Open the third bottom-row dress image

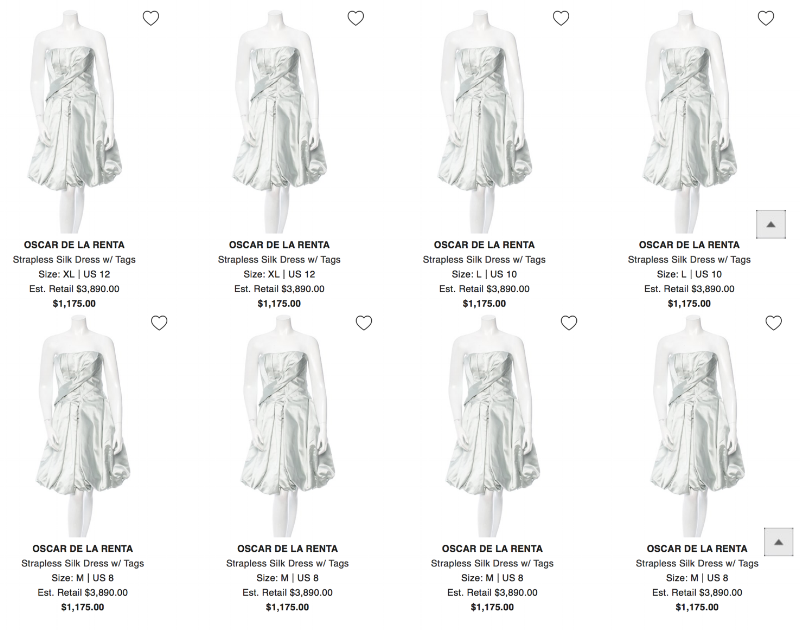(492, 426)
